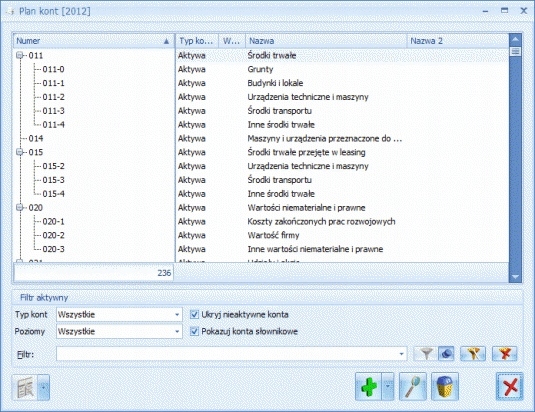This screenshot has width=535, height=412.
Task: Toggle the blue filter pin button
Action: (x=446, y=354)
